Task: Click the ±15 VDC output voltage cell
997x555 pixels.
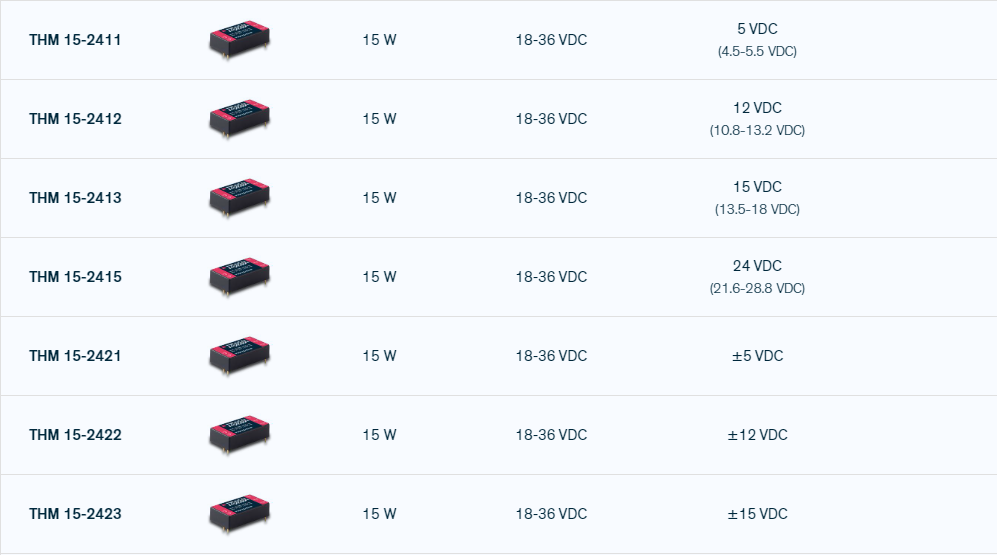Action: [x=757, y=514]
